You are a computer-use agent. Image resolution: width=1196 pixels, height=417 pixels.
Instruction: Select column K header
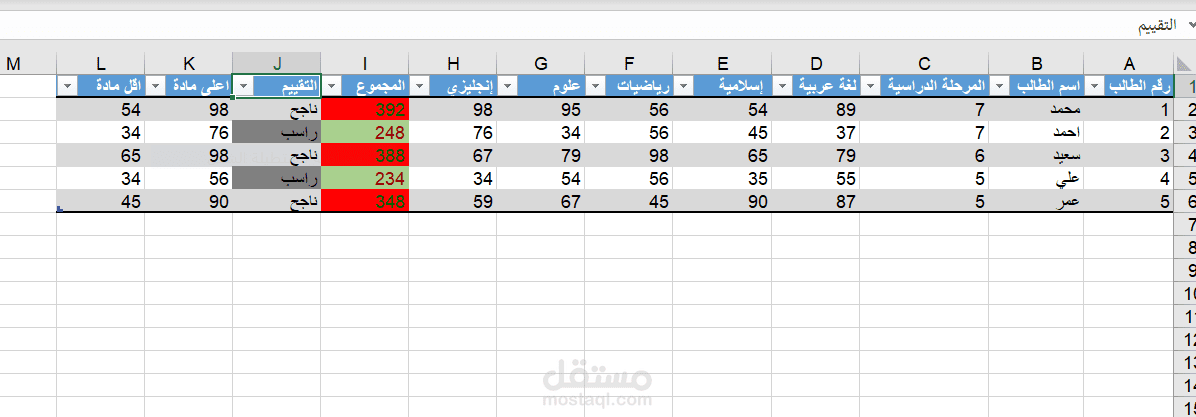[188, 64]
